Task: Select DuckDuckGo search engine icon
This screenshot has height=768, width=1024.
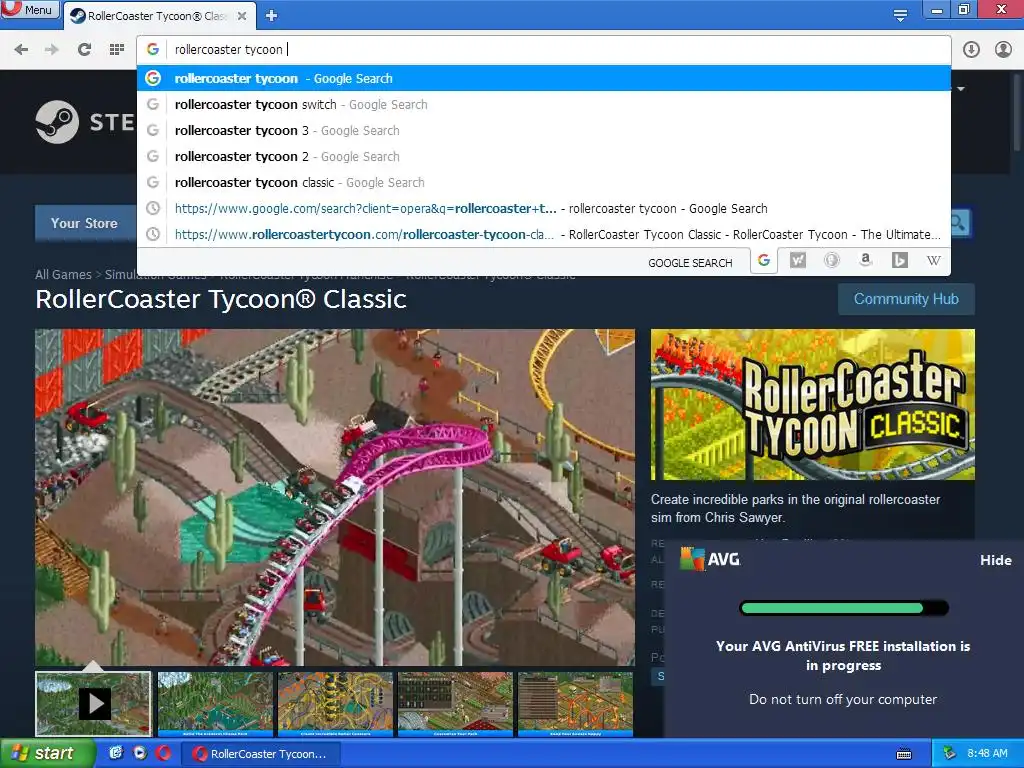Action: click(831, 261)
